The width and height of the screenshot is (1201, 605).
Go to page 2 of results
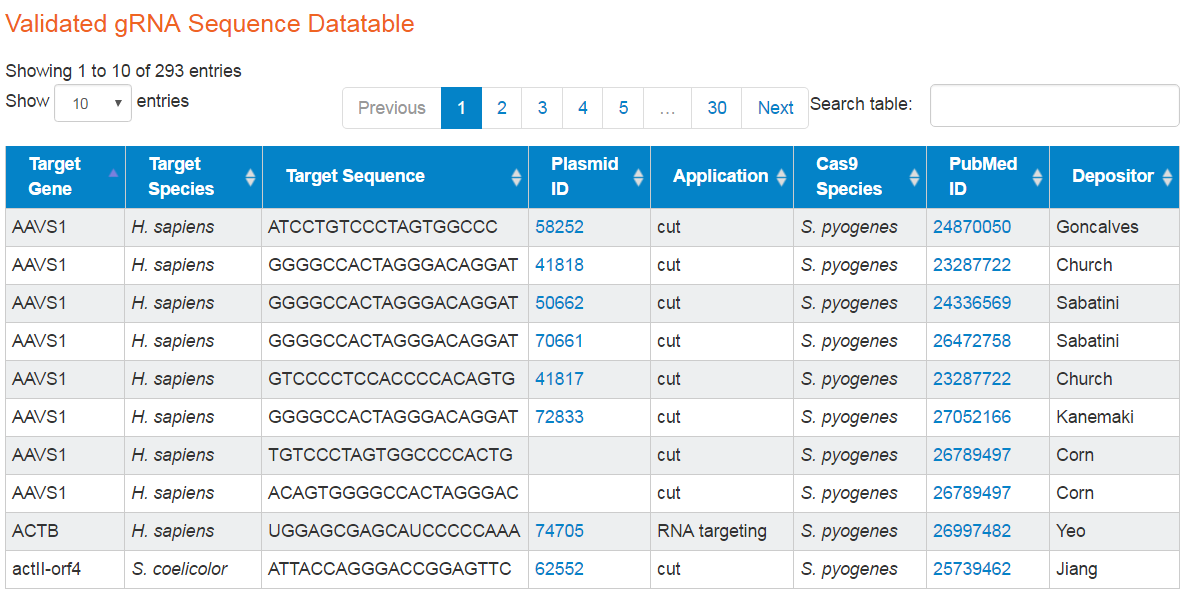pos(501,107)
